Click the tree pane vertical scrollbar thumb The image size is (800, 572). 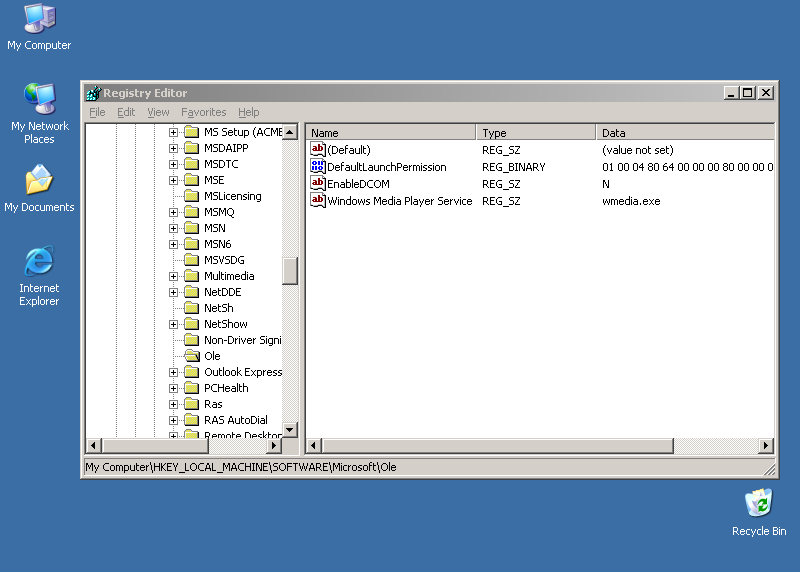290,271
